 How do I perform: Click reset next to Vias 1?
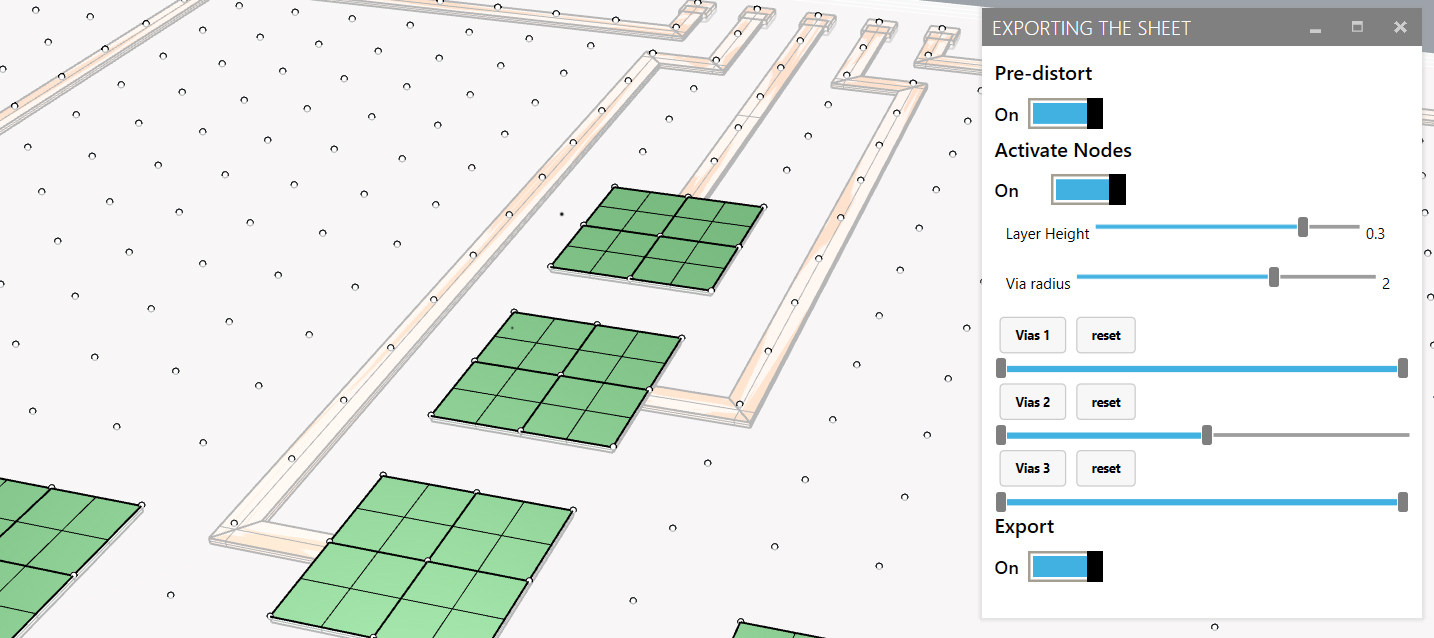click(x=1106, y=335)
